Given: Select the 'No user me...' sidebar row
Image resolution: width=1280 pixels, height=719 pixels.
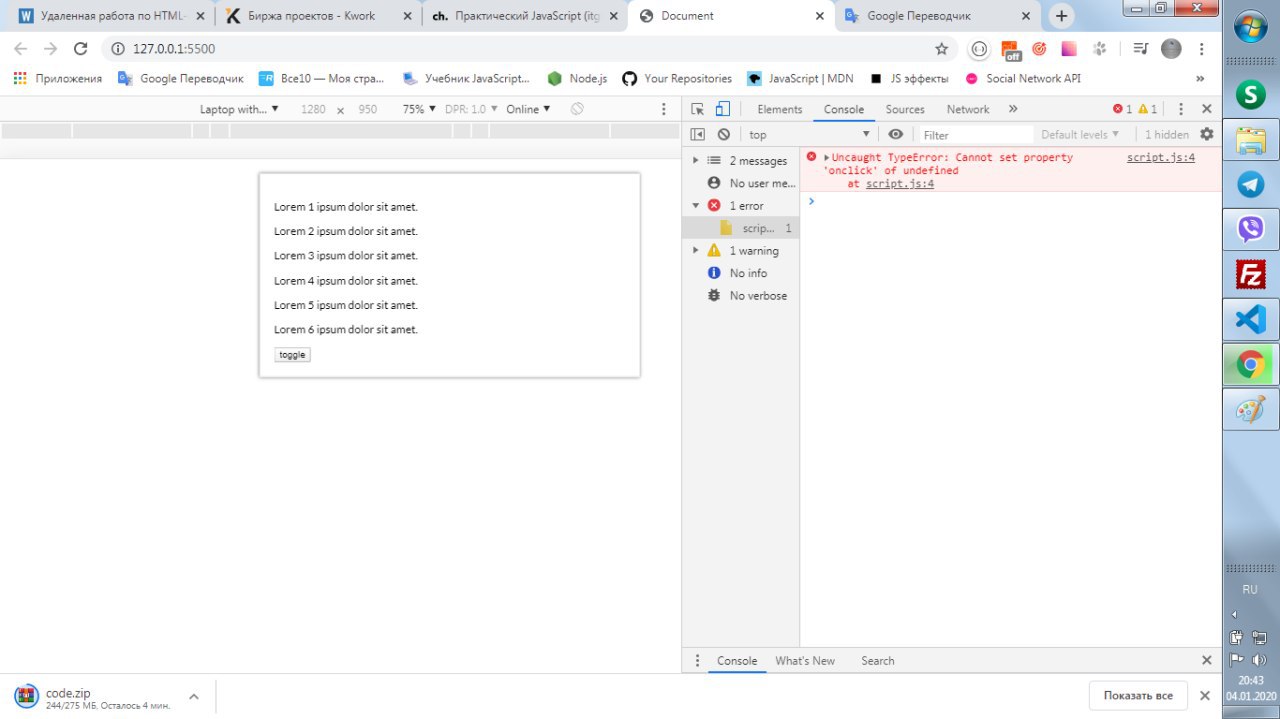Looking at the screenshot, I should 740,183.
